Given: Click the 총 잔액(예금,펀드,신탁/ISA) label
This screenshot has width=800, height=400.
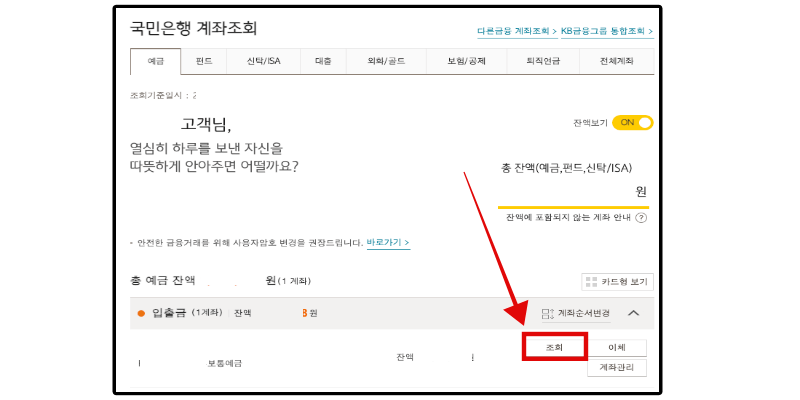Looking at the screenshot, I should [x=567, y=168].
